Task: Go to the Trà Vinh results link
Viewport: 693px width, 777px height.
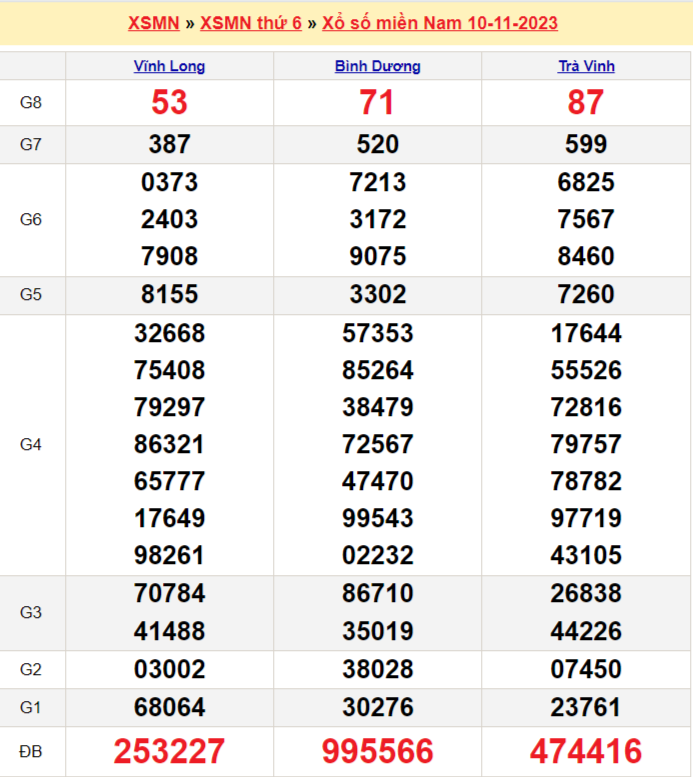Action: pyautogui.click(x=586, y=66)
